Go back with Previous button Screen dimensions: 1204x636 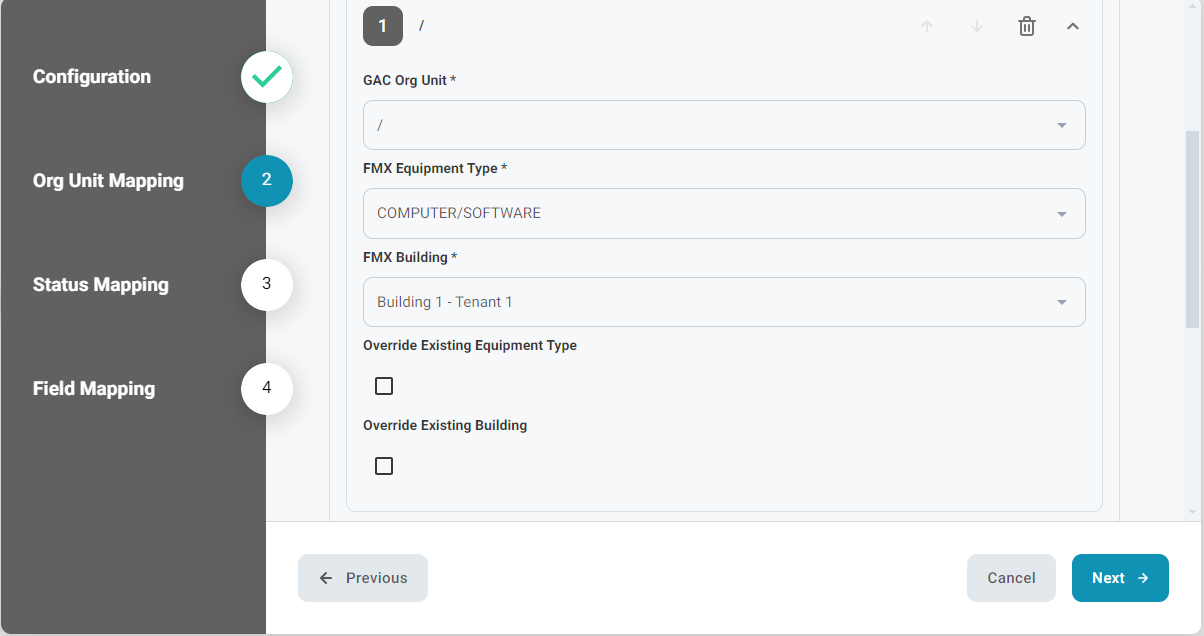point(363,578)
